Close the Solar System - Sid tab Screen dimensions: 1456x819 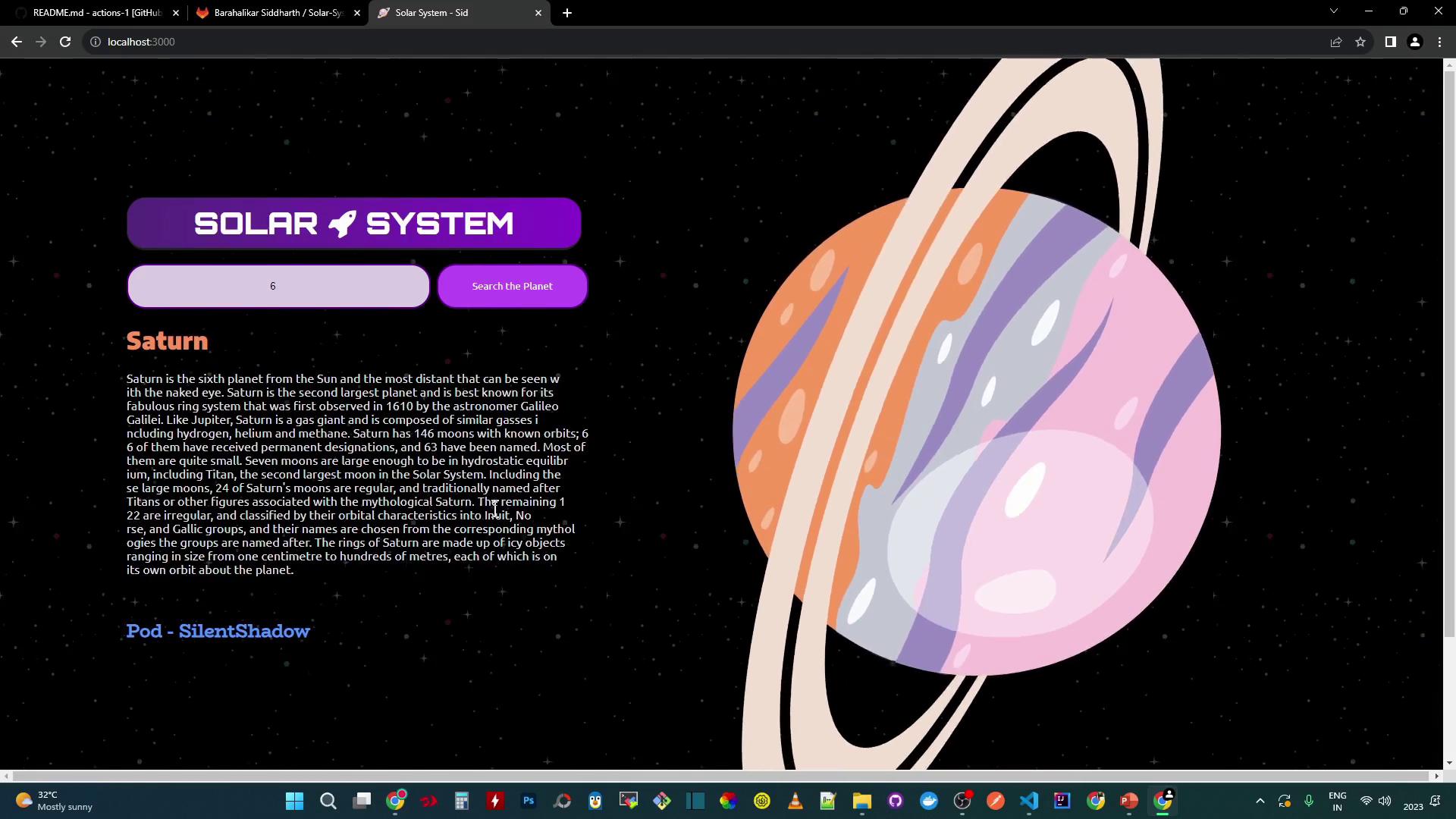538,13
